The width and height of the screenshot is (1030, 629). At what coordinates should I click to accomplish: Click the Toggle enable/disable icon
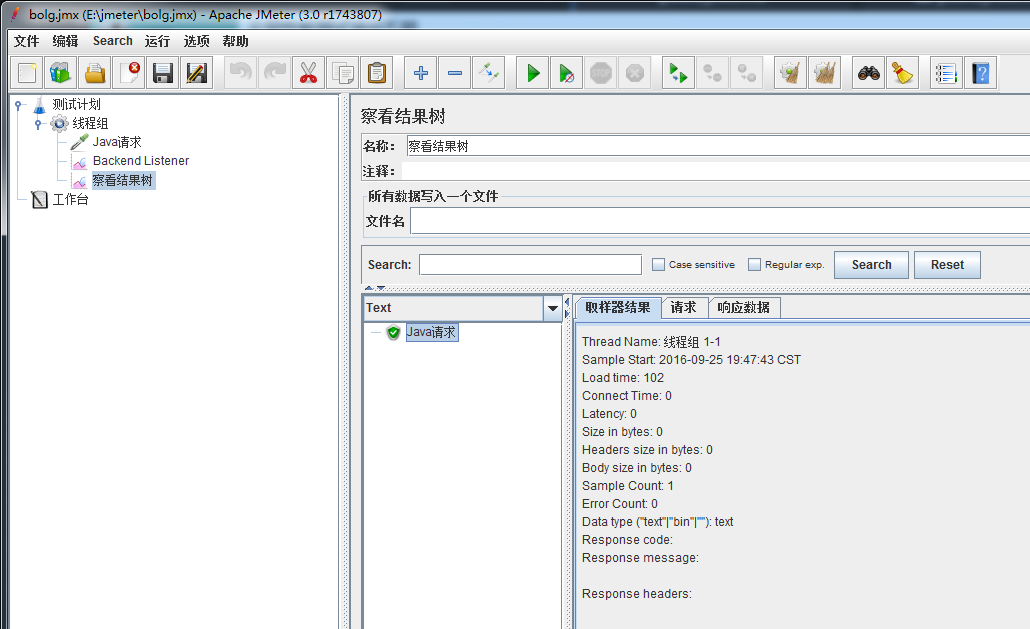489,73
